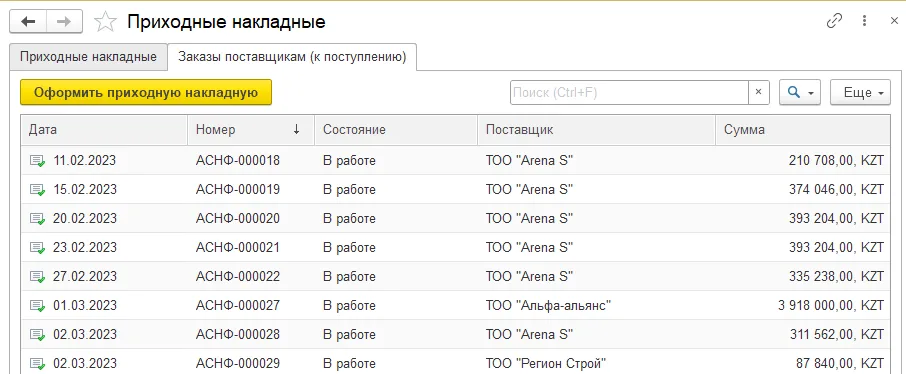Screen dimensions: 906x374
Task: Click В работе status in АСНФ-000029 row
Action: tap(349, 363)
